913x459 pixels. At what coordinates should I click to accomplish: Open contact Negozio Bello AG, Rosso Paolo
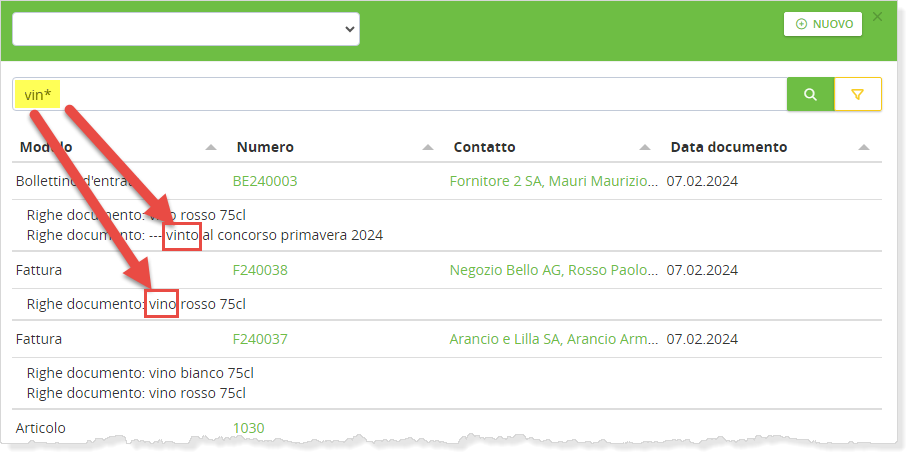coord(554,270)
